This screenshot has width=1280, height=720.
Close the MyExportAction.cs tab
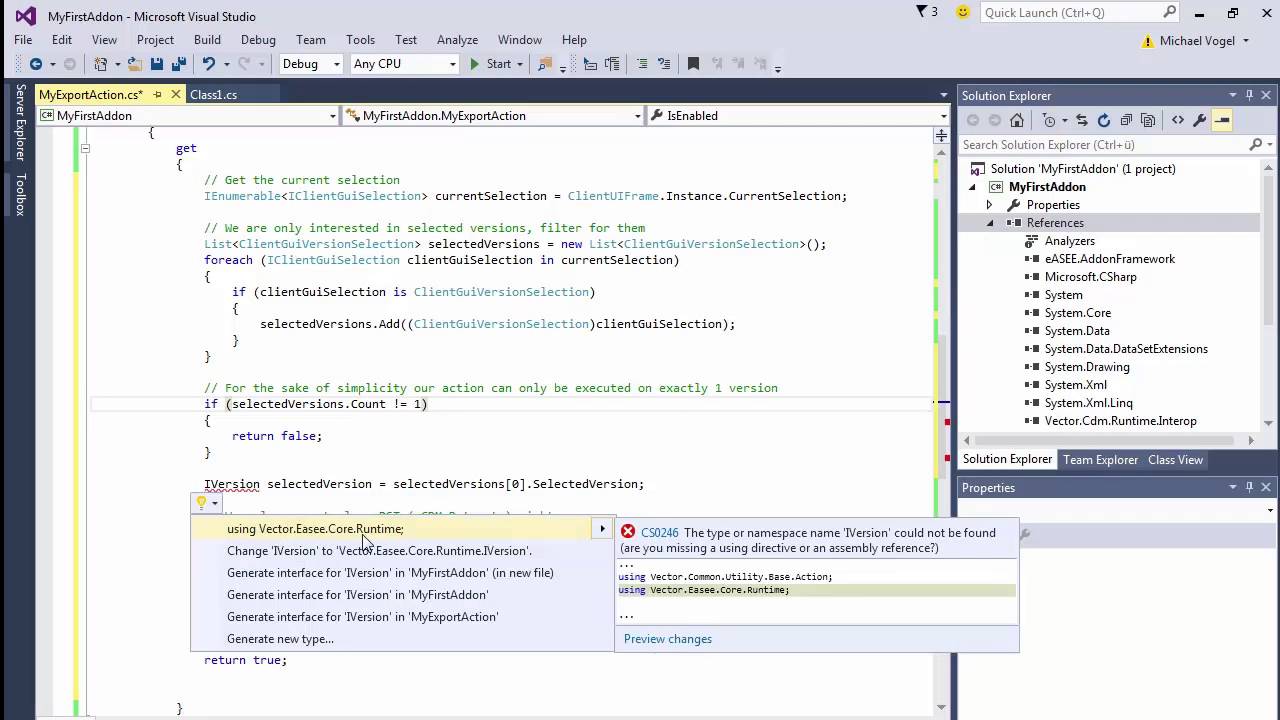tap(176, 95)
